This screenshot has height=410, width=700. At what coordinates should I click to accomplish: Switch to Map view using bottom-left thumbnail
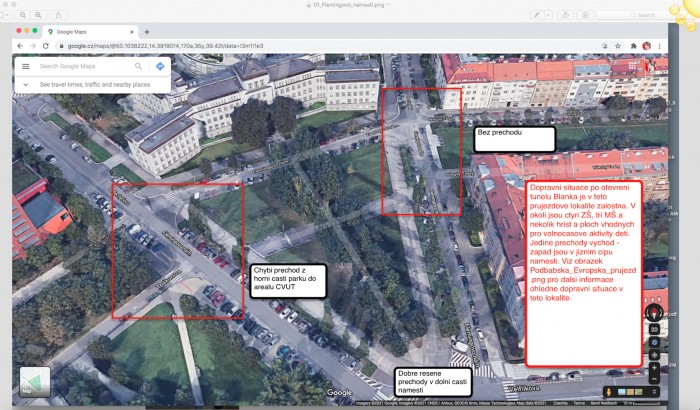(35, 382)
